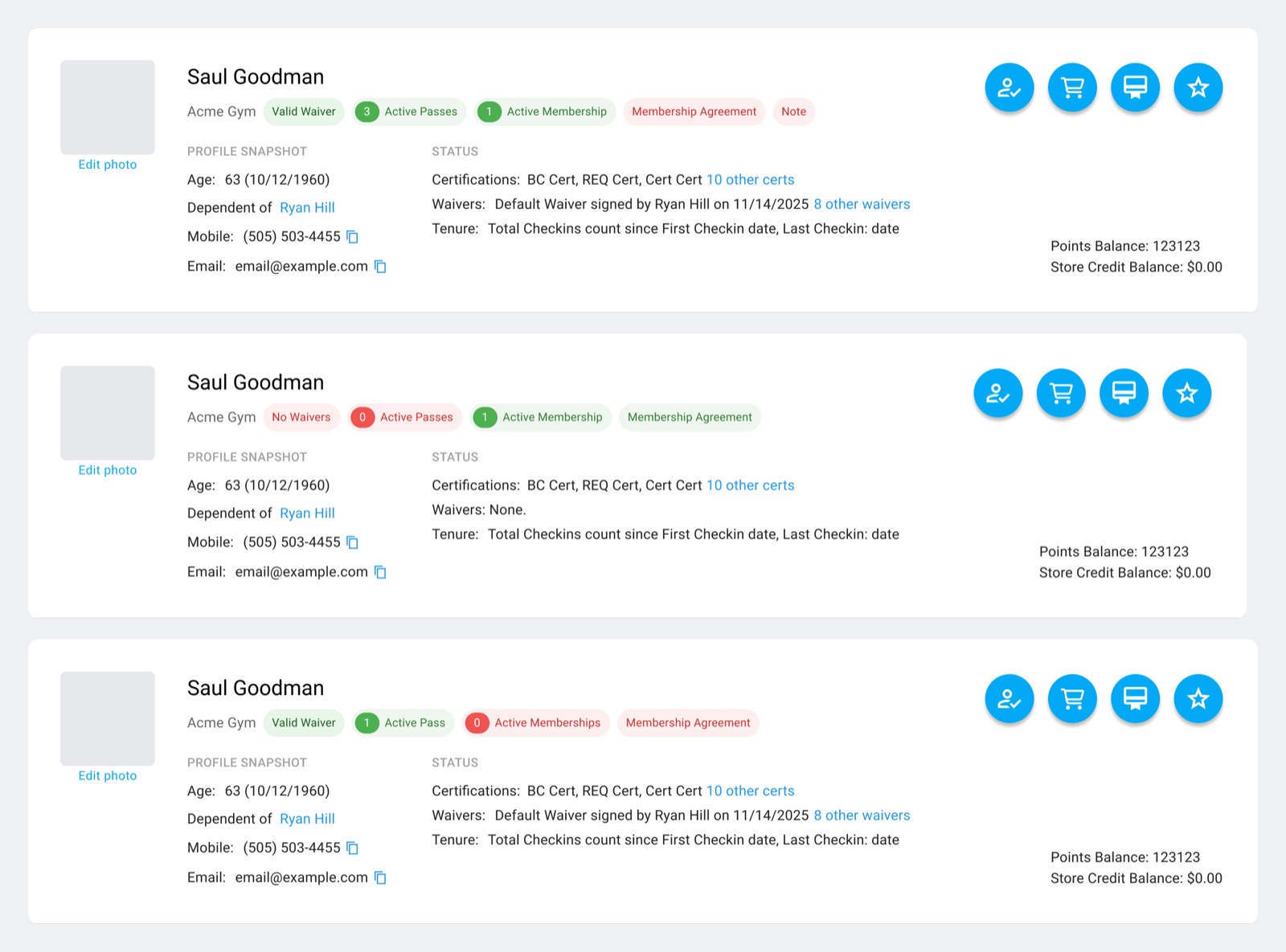Open 8 other waivers in the card with Note chip
This screenshot has height=952, width=1286.
(862, 204)
